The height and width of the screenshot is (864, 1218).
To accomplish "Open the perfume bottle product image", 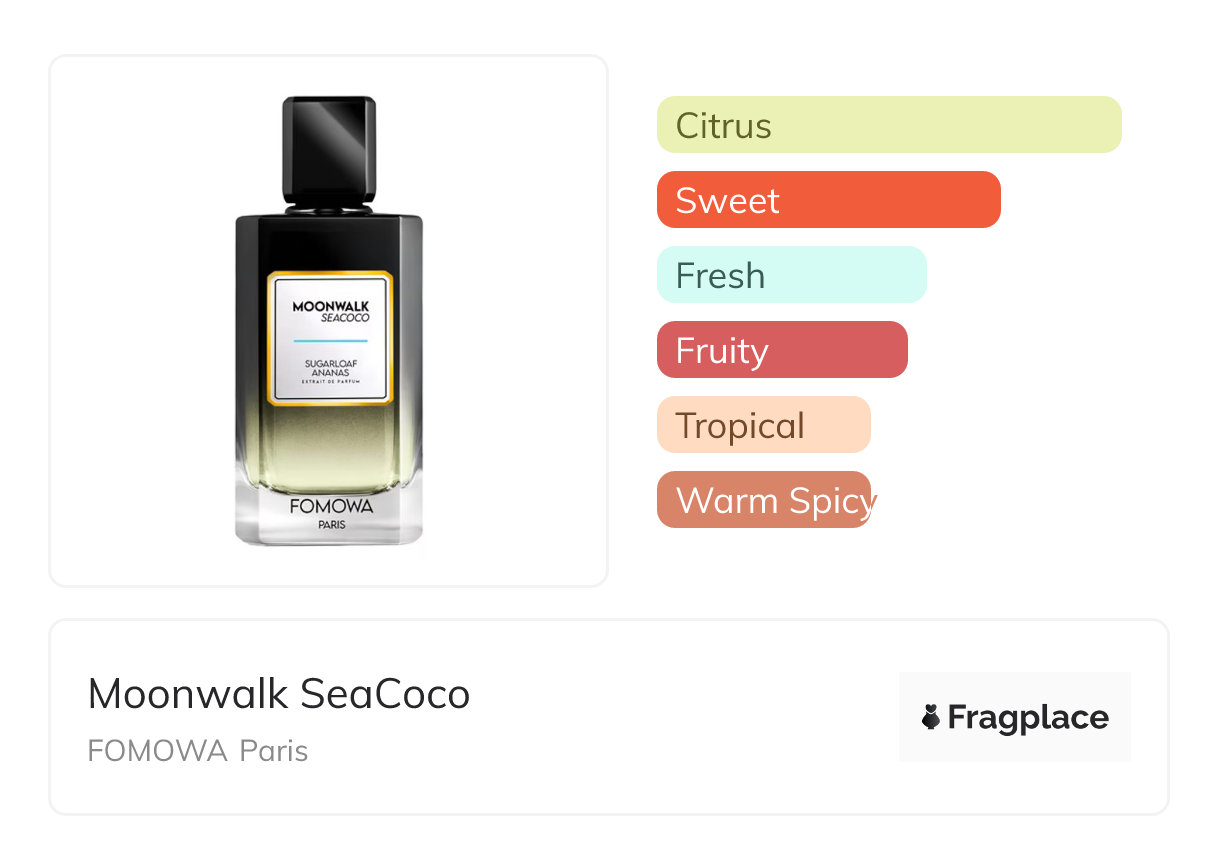I will [x=329, y=321].
